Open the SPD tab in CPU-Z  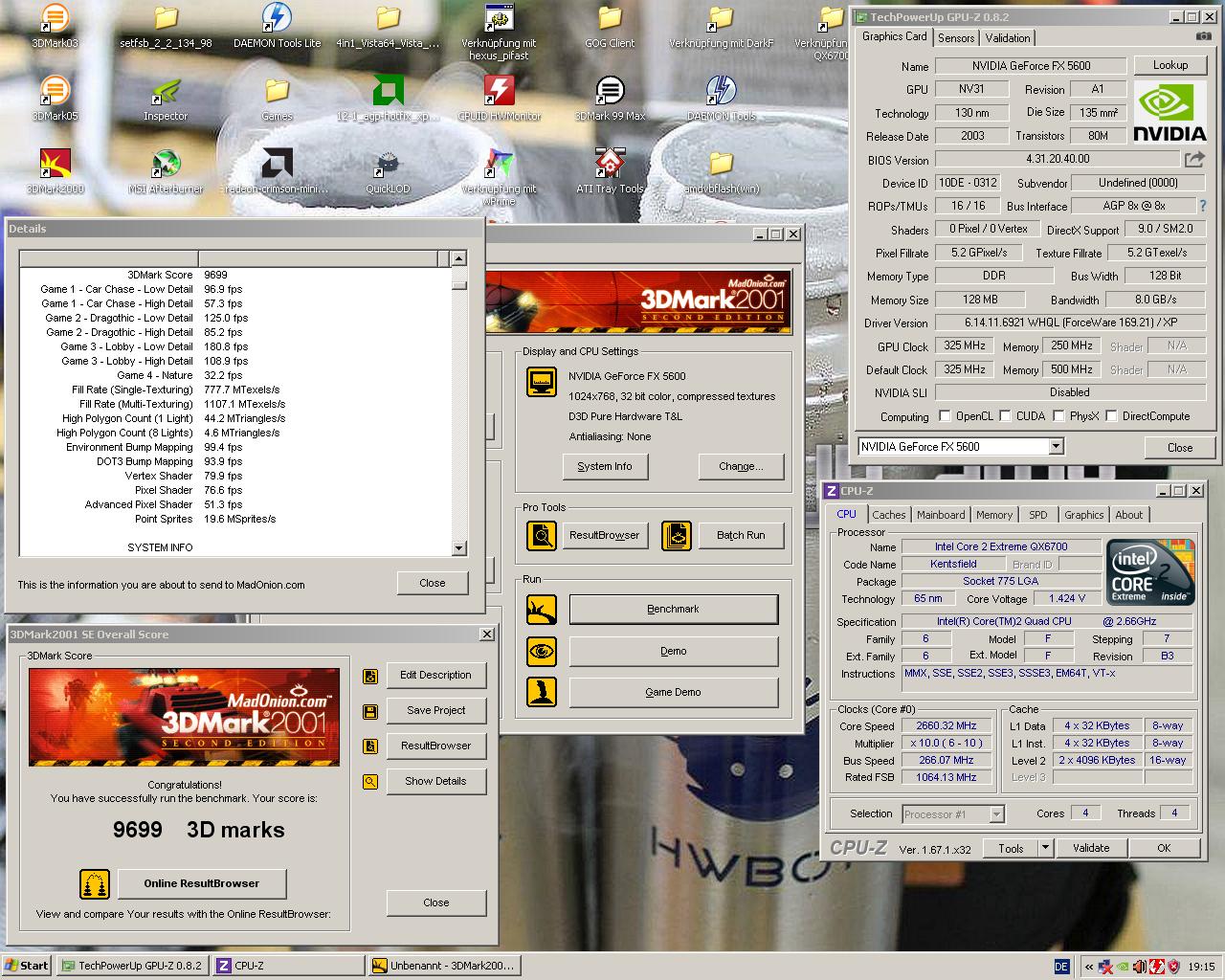(1038, 515)
